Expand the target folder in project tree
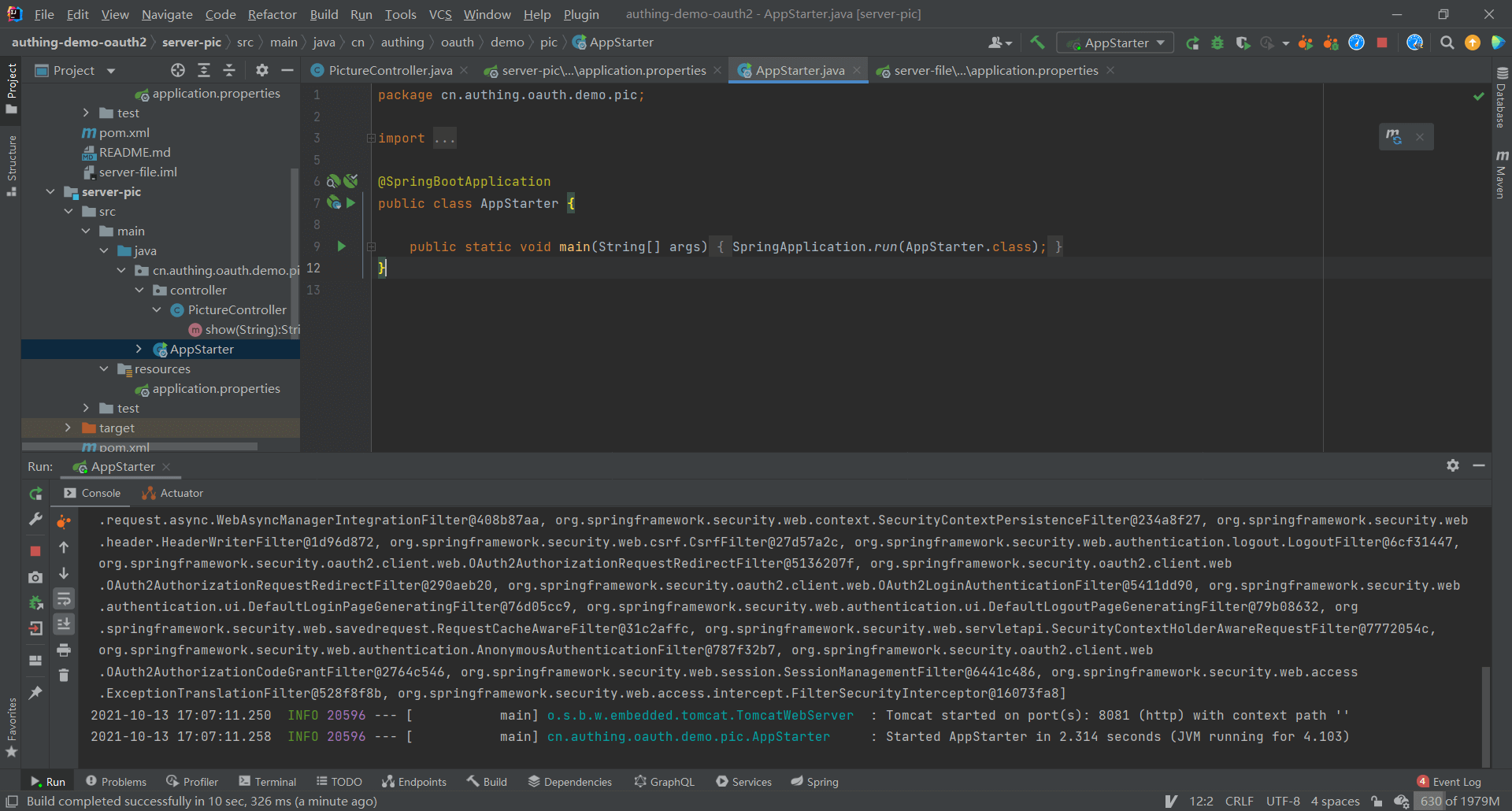 (68, 428)
